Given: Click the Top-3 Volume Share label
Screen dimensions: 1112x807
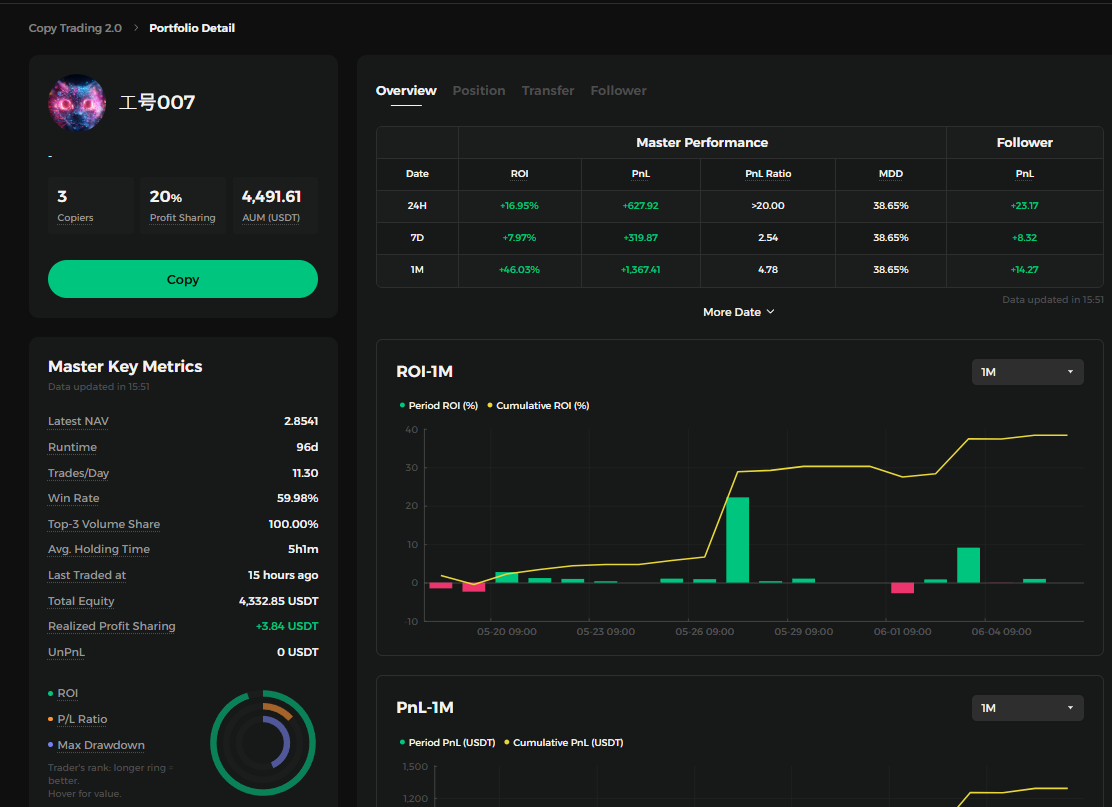Looking at the screenshot, I should point(104,524).
